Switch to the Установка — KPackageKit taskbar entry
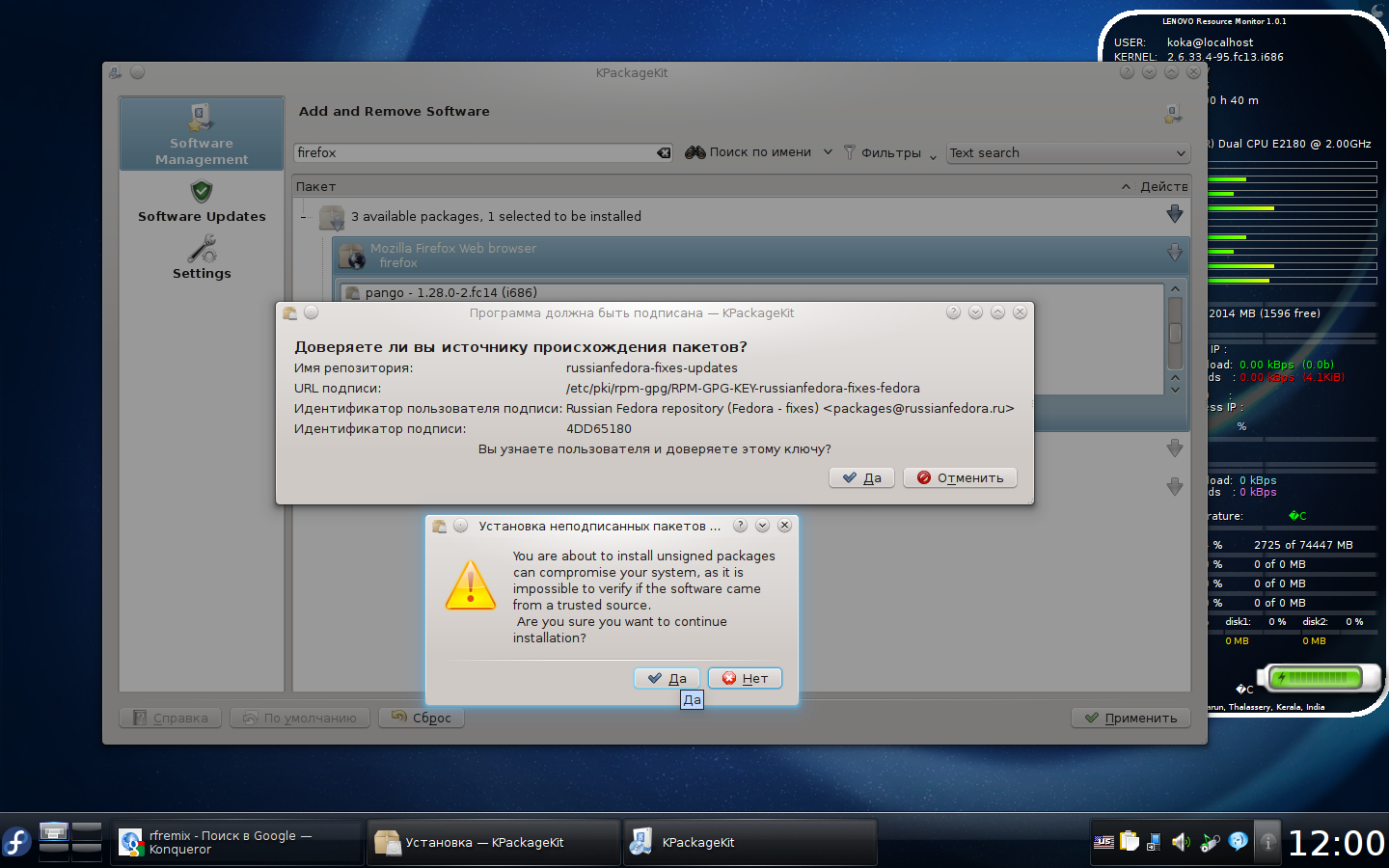Screen dimensions: 1389x868 coord(494,842)
